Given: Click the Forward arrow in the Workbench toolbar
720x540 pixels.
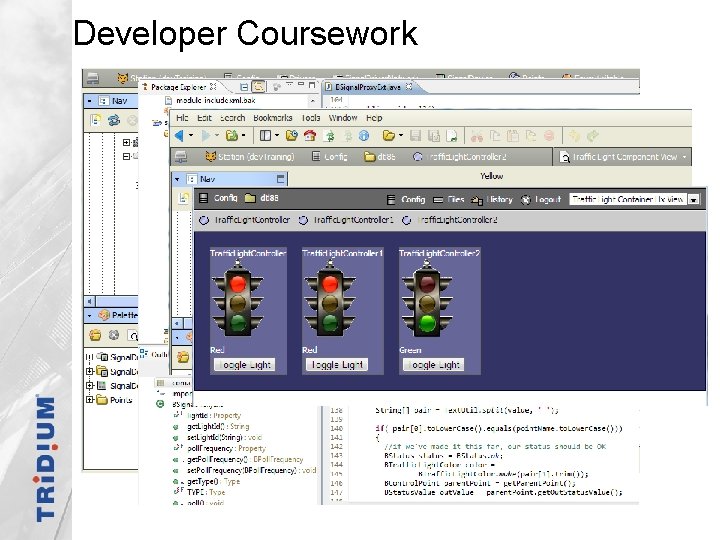Looking at the screenshot, I should click(206, 135).
